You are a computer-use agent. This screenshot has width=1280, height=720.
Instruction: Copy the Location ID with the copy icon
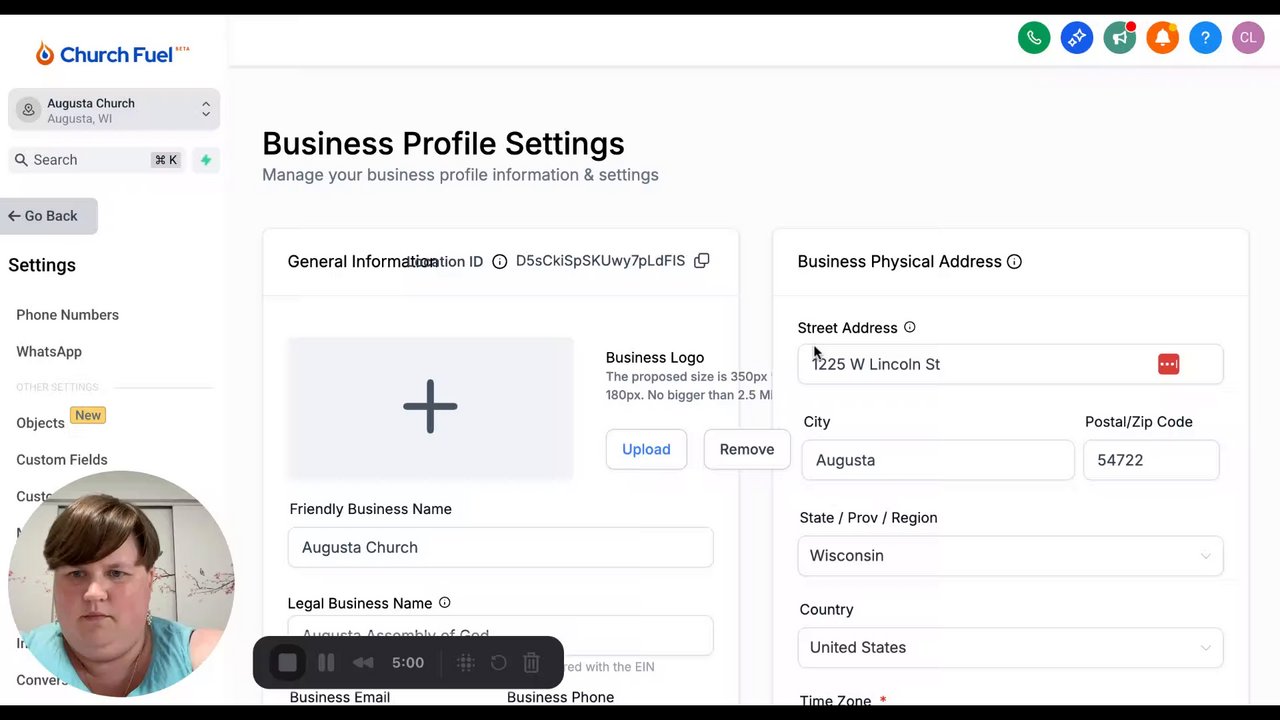click(x=702, y=261)
